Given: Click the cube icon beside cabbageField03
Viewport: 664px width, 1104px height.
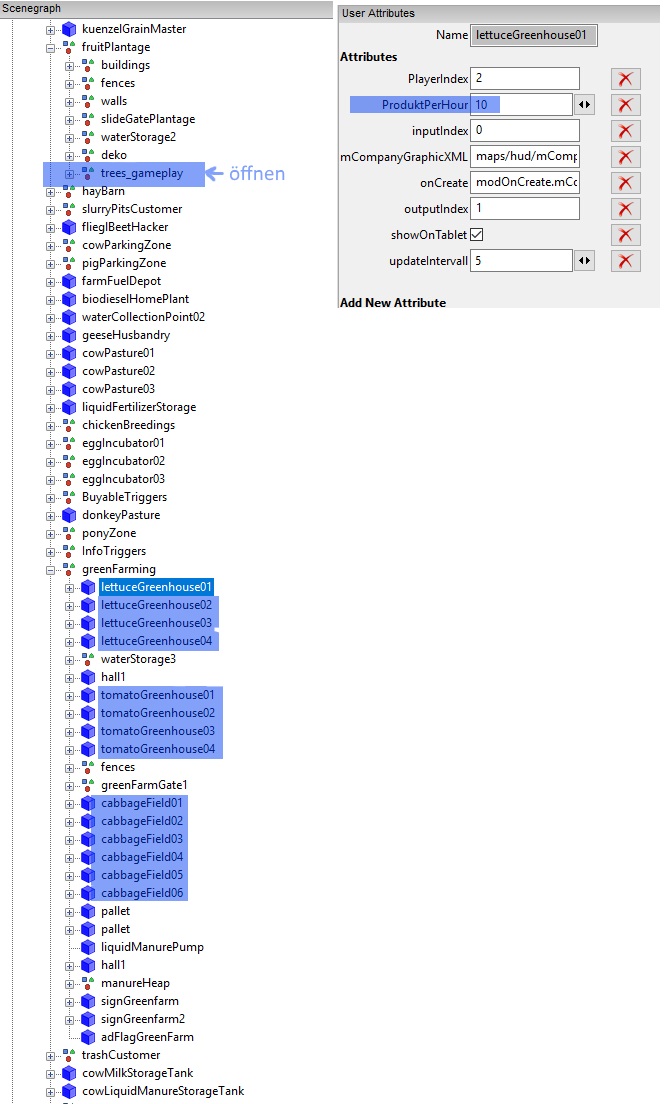Looking at the screenshot, I should point(88,839).
